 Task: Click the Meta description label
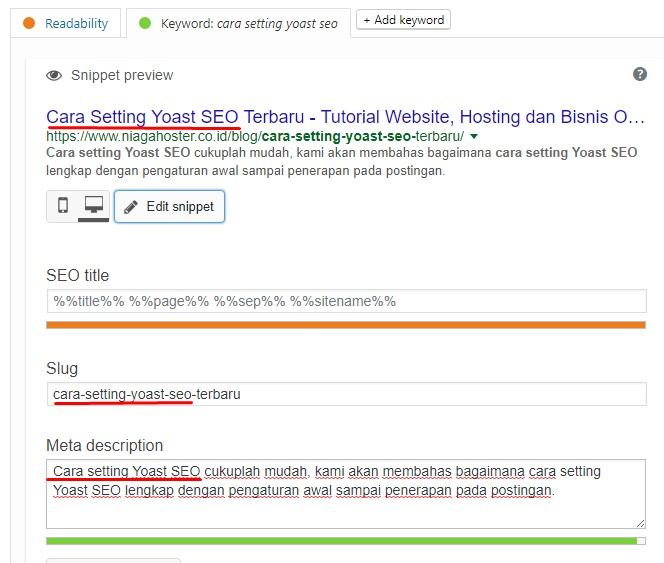(x=105, y=446)
